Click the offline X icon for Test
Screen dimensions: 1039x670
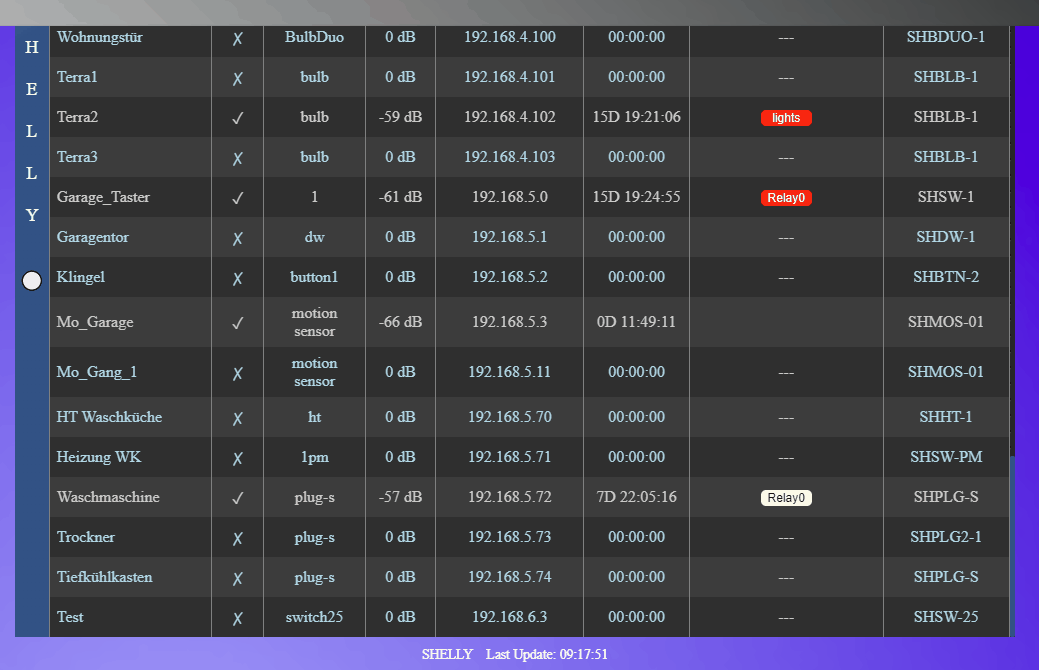[238, 618]
